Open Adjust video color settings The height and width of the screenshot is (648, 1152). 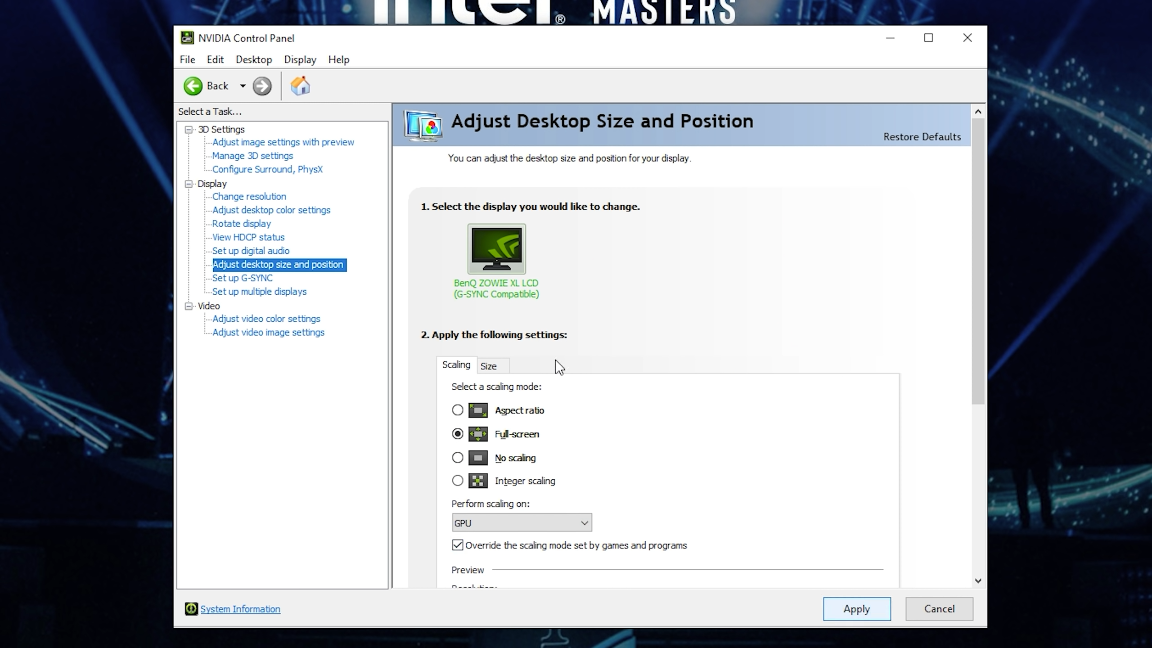(x=266, y=319)
